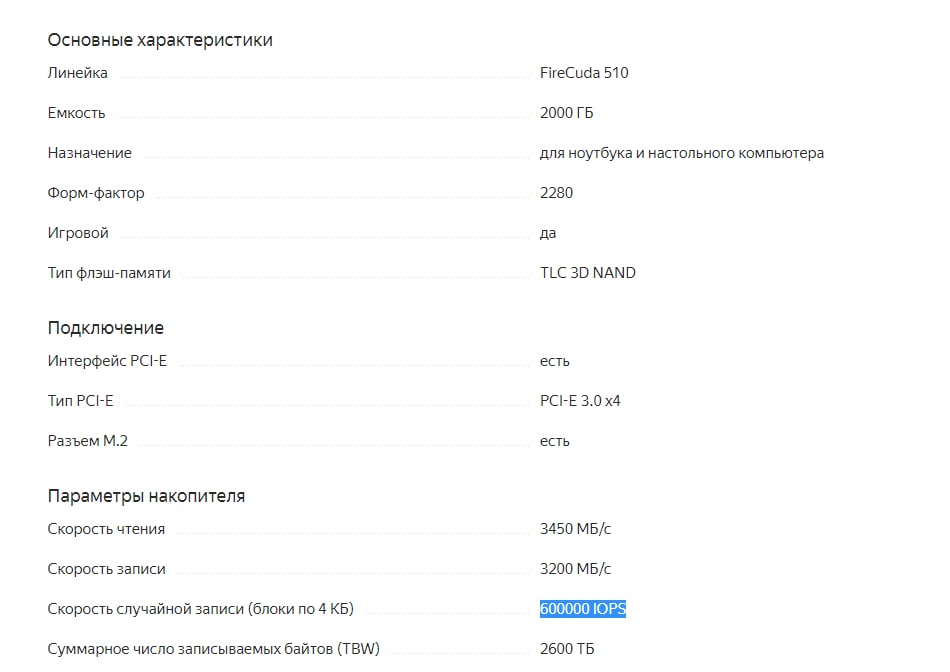Click the TLC 3D NAND value
This screenshot has width=950, height=672.
coord(588,273)
